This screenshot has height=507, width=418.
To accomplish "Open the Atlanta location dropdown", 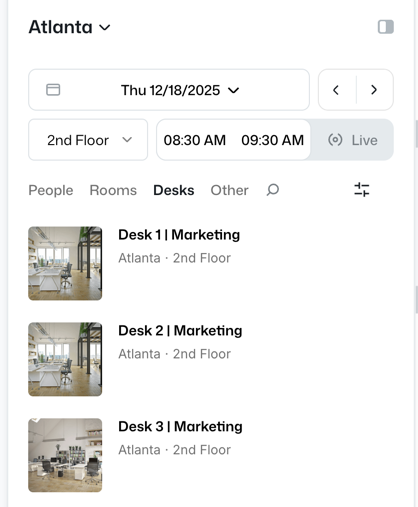I will pos(69,27).
